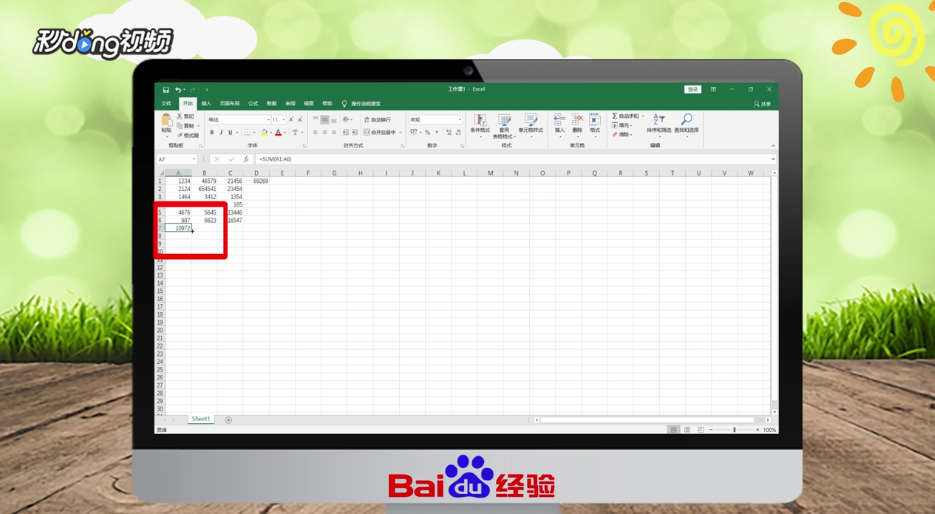Open the font name dropdown
This screenshot has height=514, width=935.
268,120
